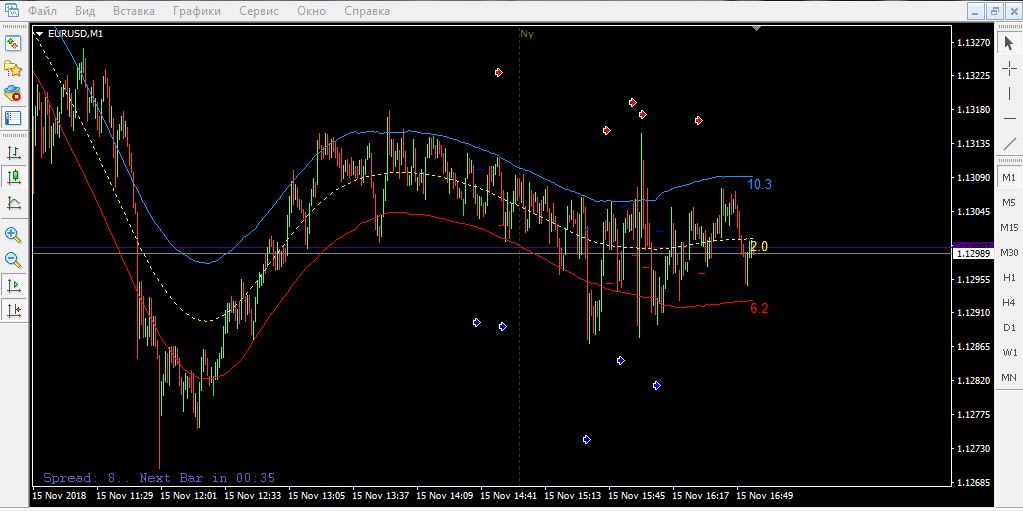Click the 1.13090 price axis label

coord(973,178)
